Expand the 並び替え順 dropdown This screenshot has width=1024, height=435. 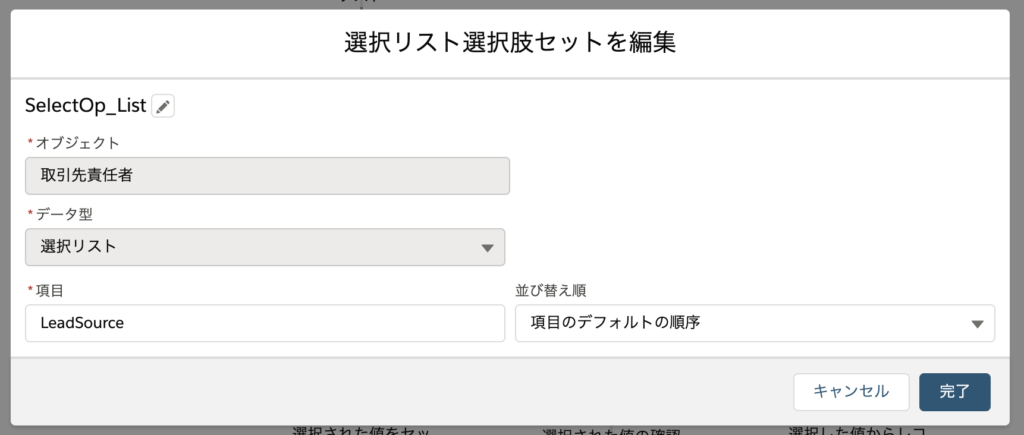point(755,323)
